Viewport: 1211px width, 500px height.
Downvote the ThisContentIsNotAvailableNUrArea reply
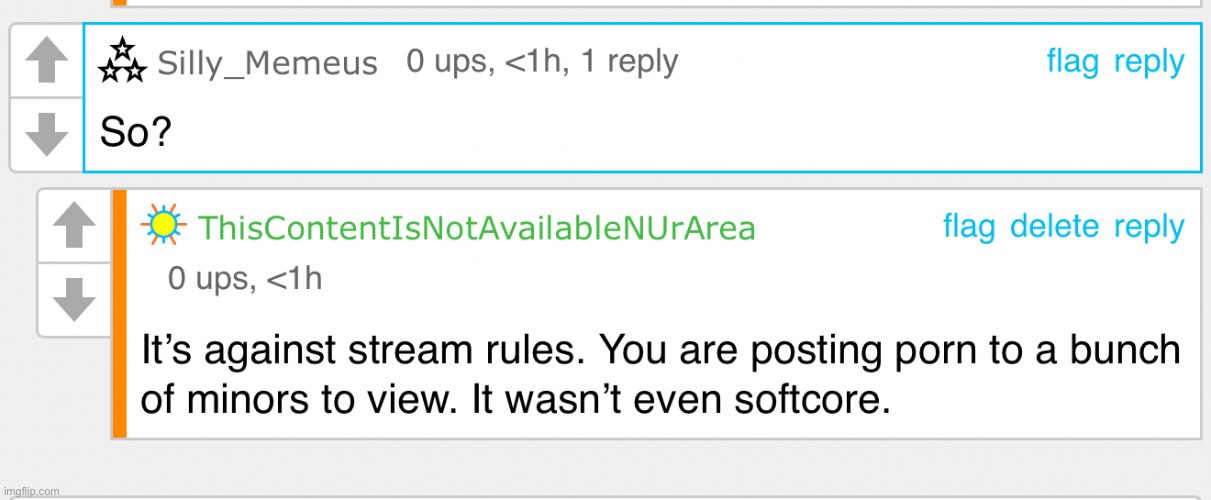click(x=74, y=299)
